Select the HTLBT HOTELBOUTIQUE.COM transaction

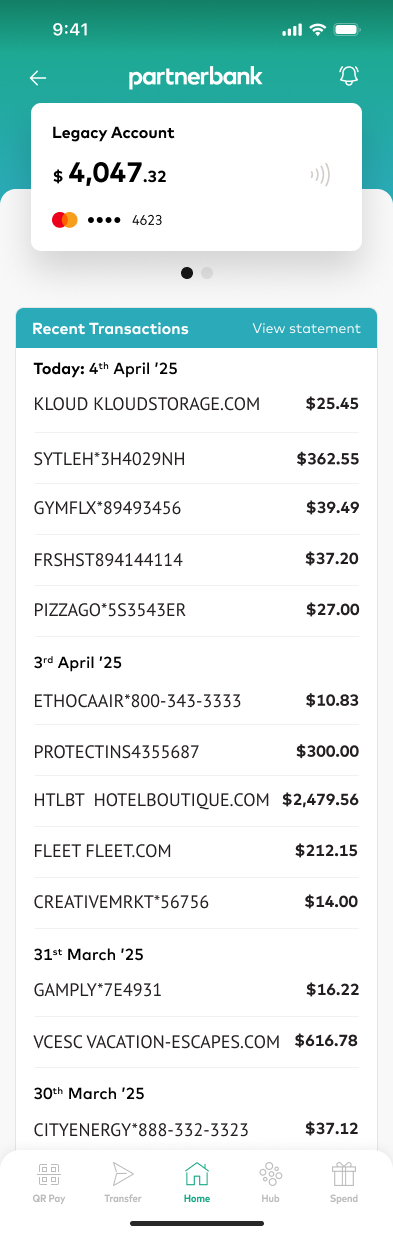(x=196, y=800)
